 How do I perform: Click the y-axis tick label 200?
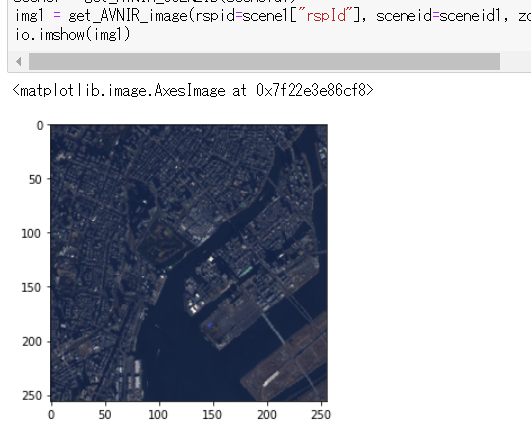pyautogui.click(x=32, y=342)
